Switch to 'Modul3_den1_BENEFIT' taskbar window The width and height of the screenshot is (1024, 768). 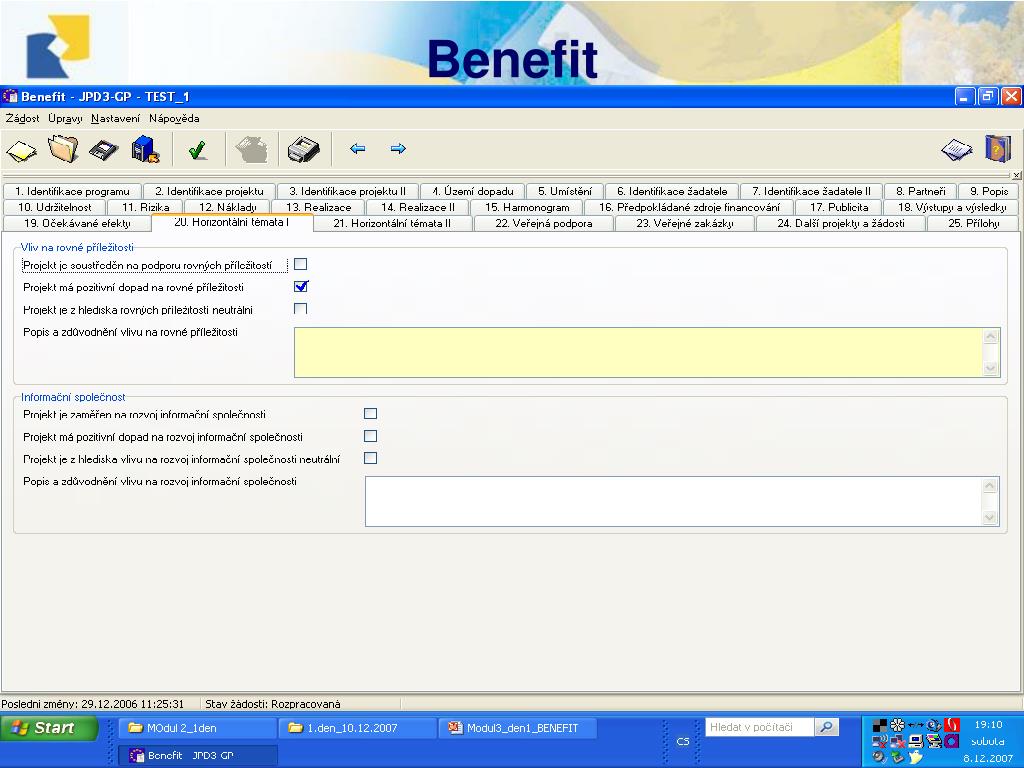pyautogui.click(x=517, y=728)
